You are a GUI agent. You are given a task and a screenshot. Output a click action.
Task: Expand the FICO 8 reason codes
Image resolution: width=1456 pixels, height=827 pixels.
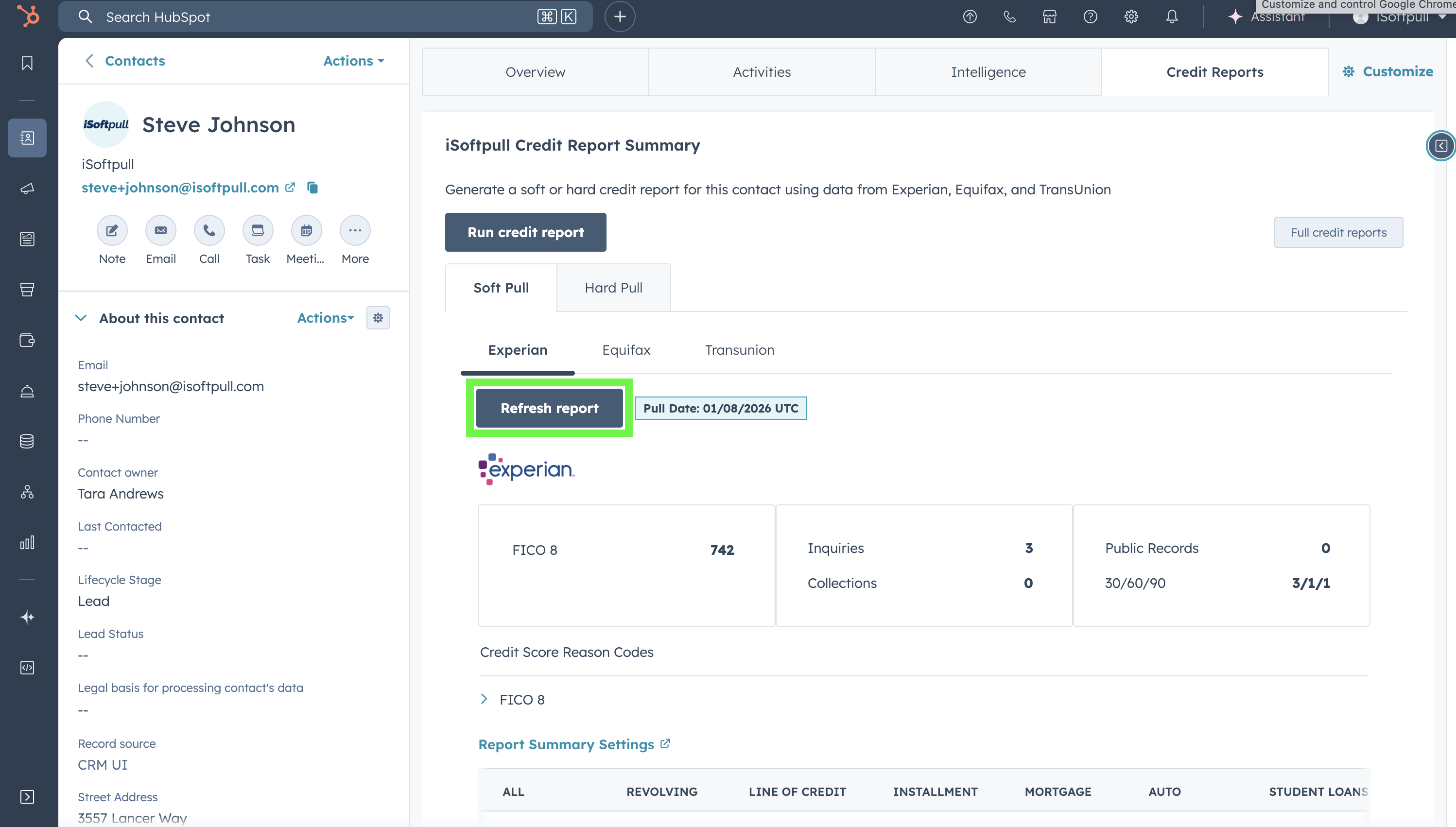(x=484, y=699)
